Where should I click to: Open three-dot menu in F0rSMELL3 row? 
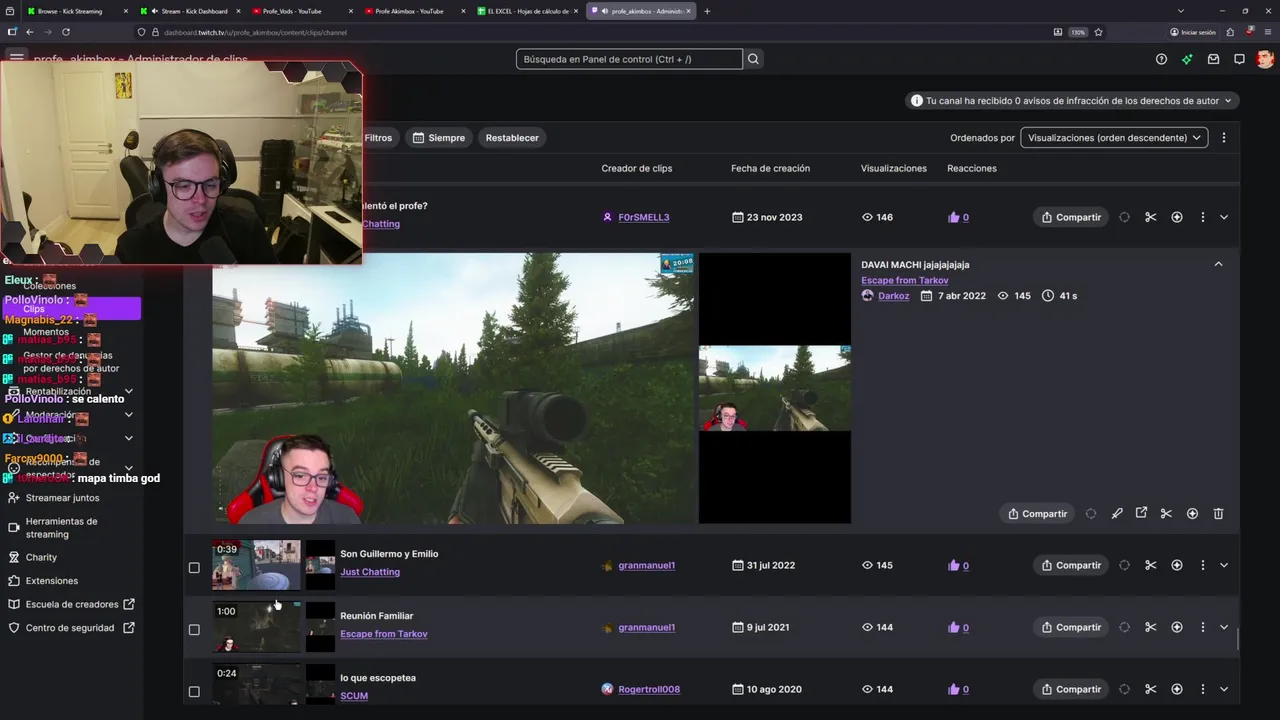point(1202,217)
